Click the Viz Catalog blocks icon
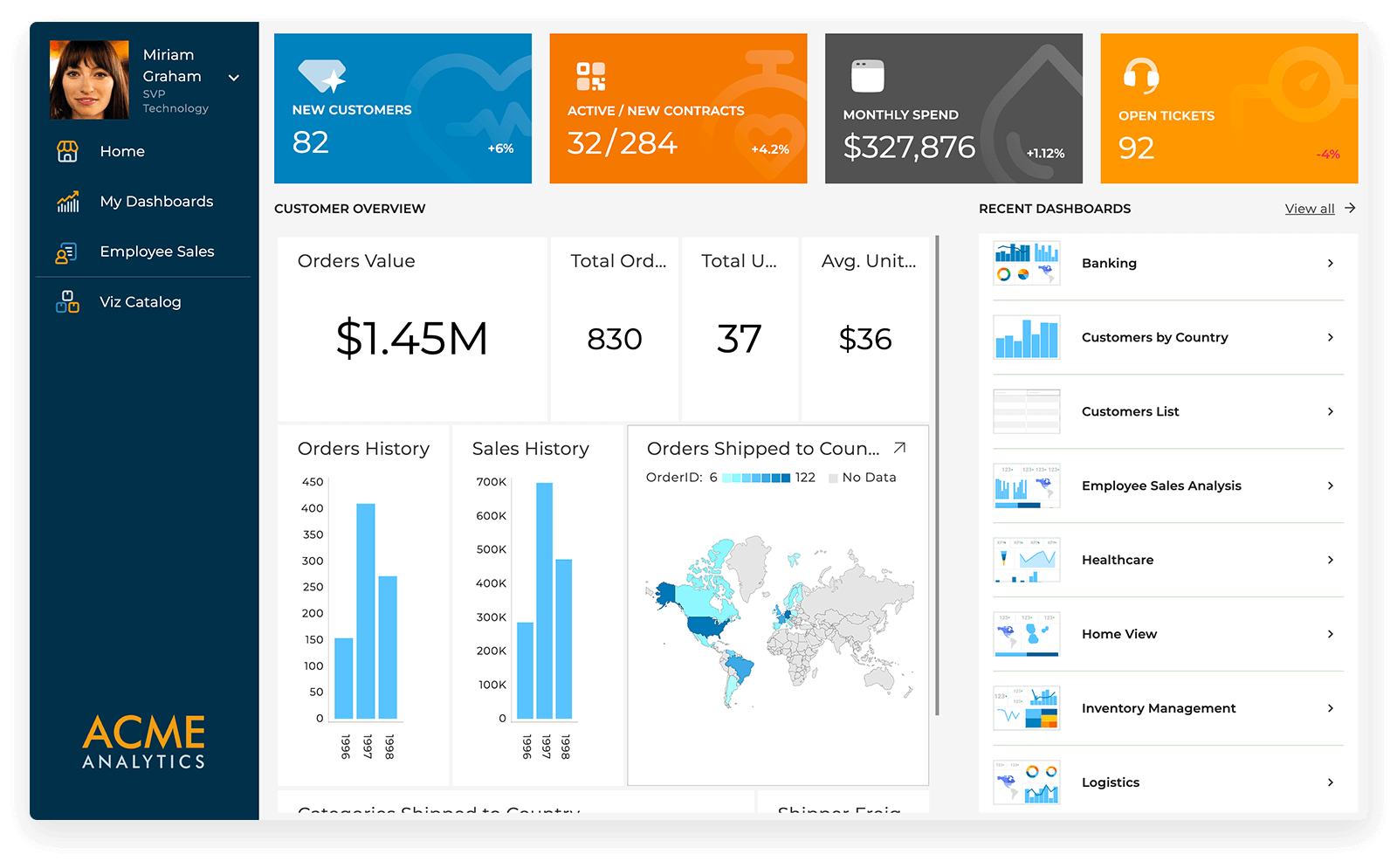The width and height of the screenshot is (1397, 868). tap(67, 302)
